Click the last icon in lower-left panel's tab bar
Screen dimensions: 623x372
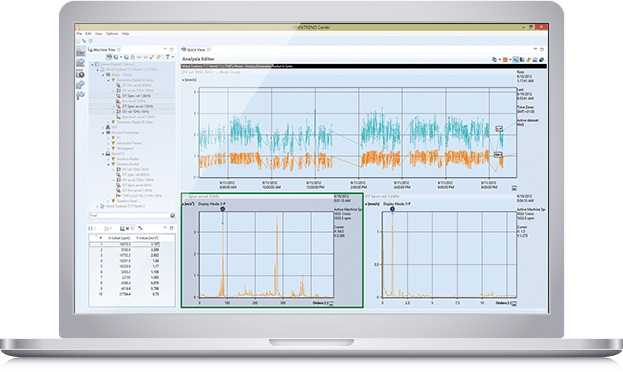(140, 228)
